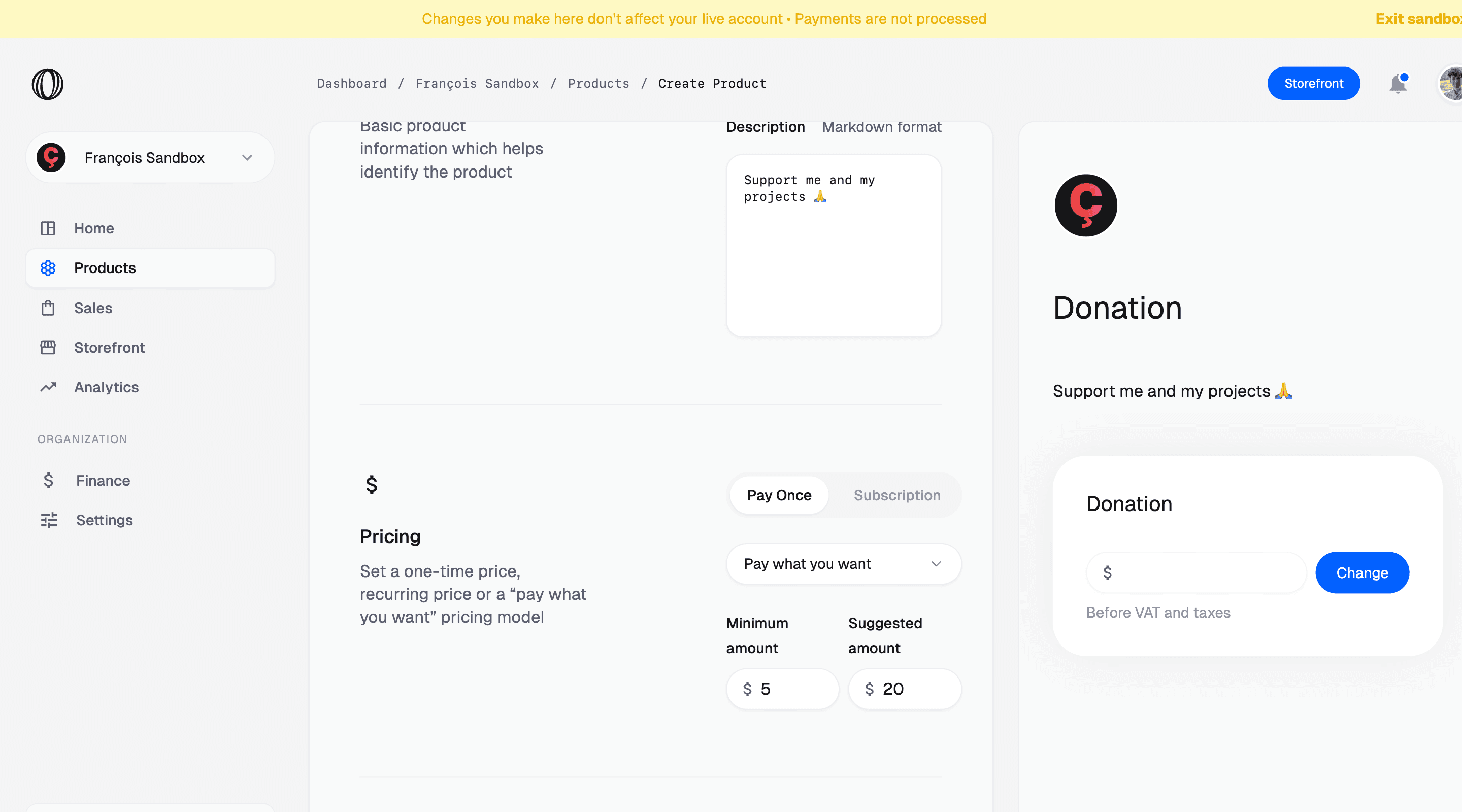The image size is (1462, 812).
Task: Click the Settings sliders icon
Action: pyautogui.click(x=49, y=520)
